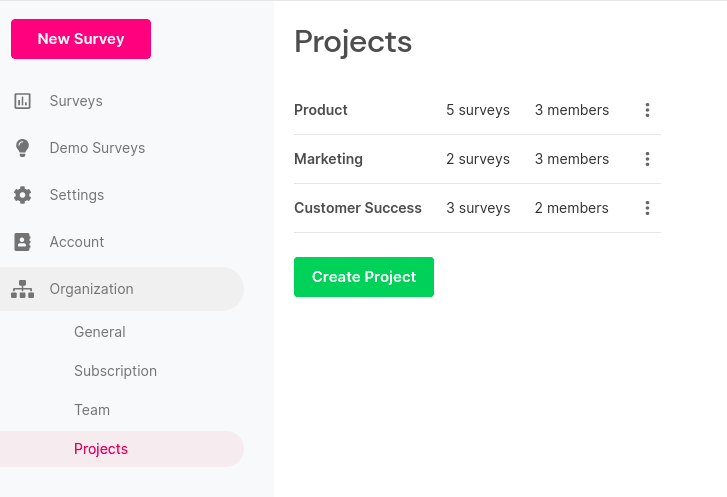Select the Marketing project name
Screen dimensions: 727x497
(x=328, y=159)
